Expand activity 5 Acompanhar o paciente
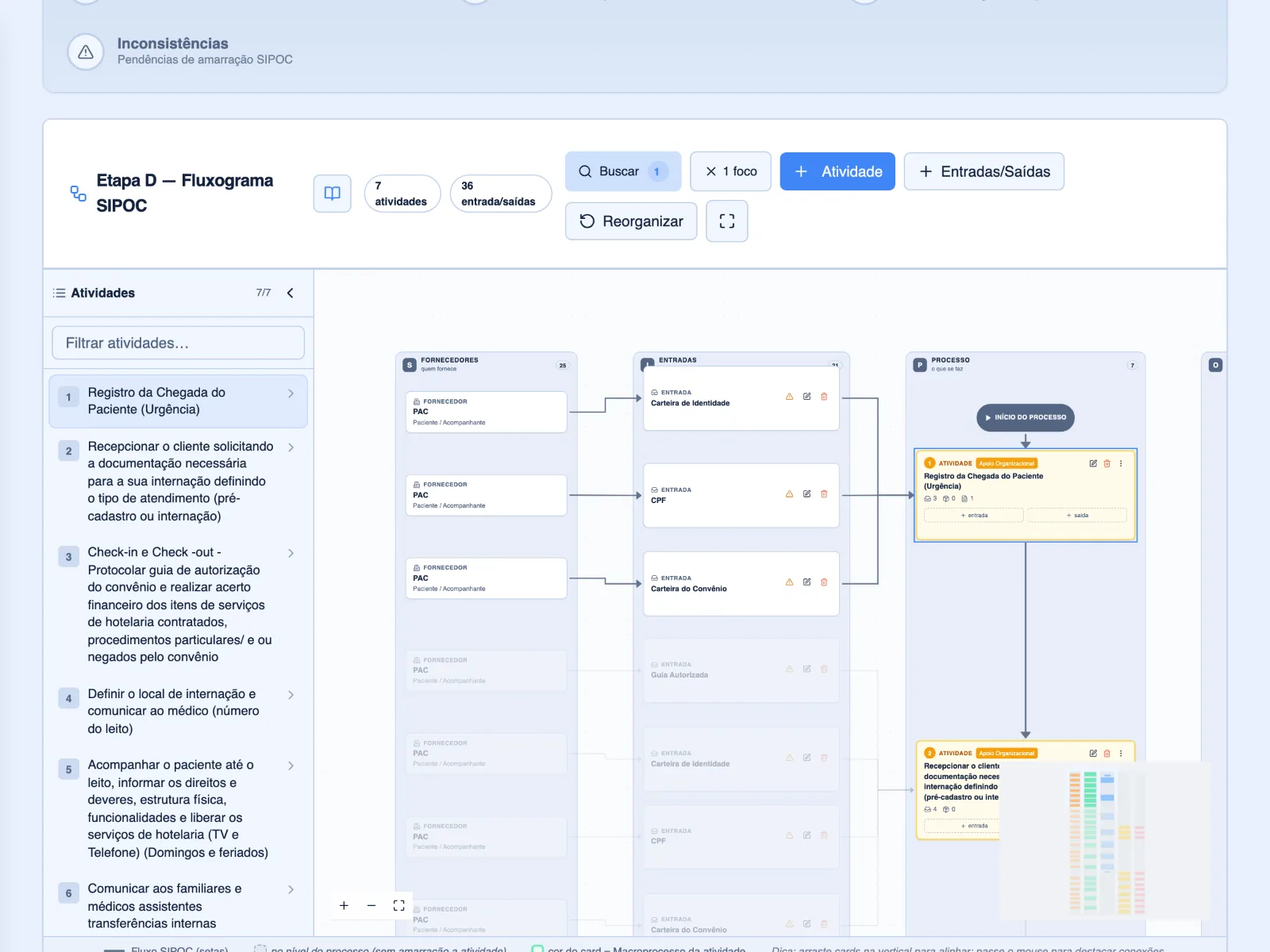This screenshot has width=1270, height=952. point(291,766)
